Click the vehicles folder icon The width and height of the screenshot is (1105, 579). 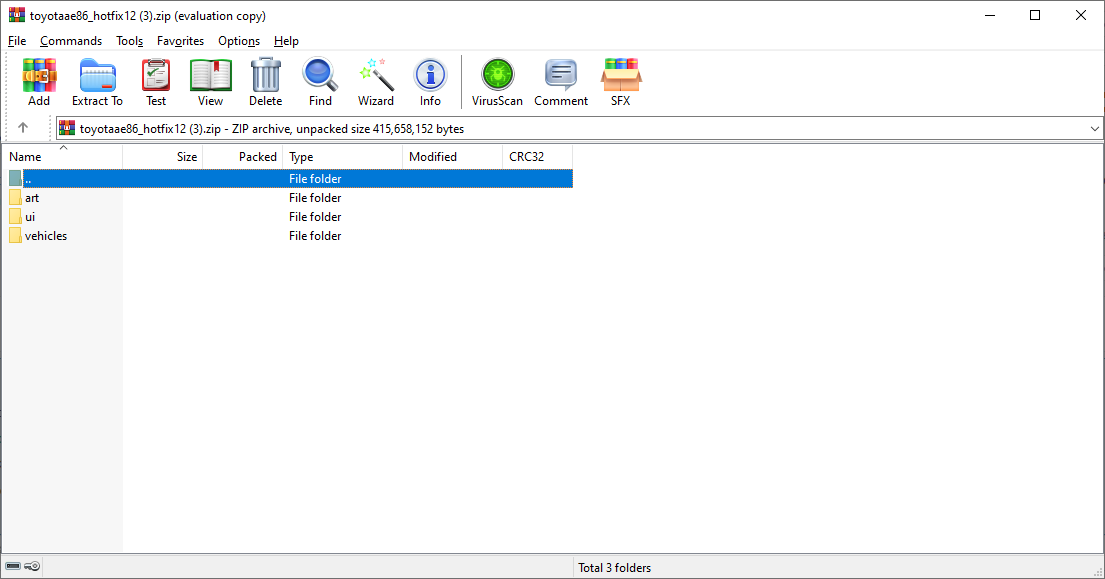[16, 236]
